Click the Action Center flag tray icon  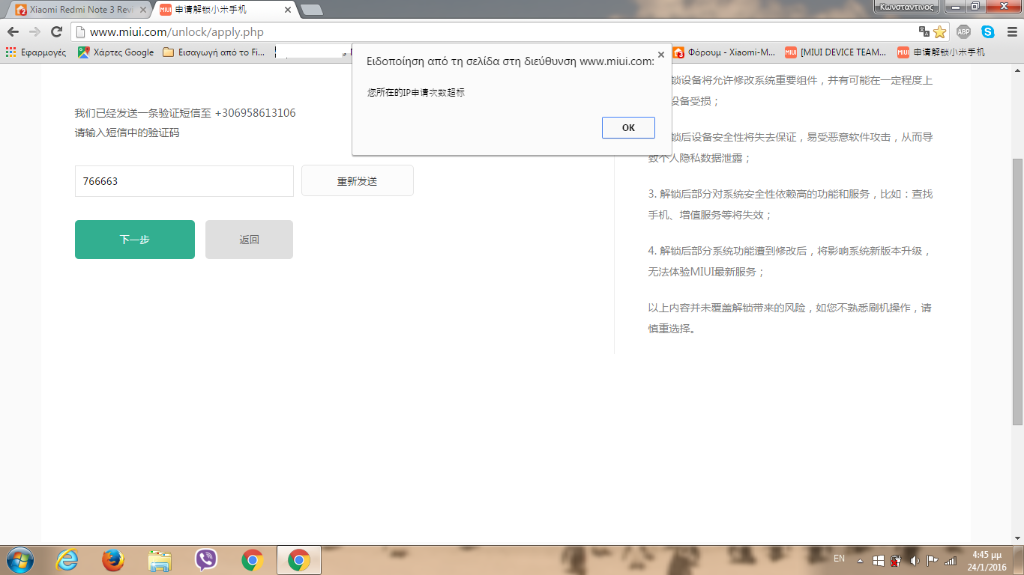point(932,561)
